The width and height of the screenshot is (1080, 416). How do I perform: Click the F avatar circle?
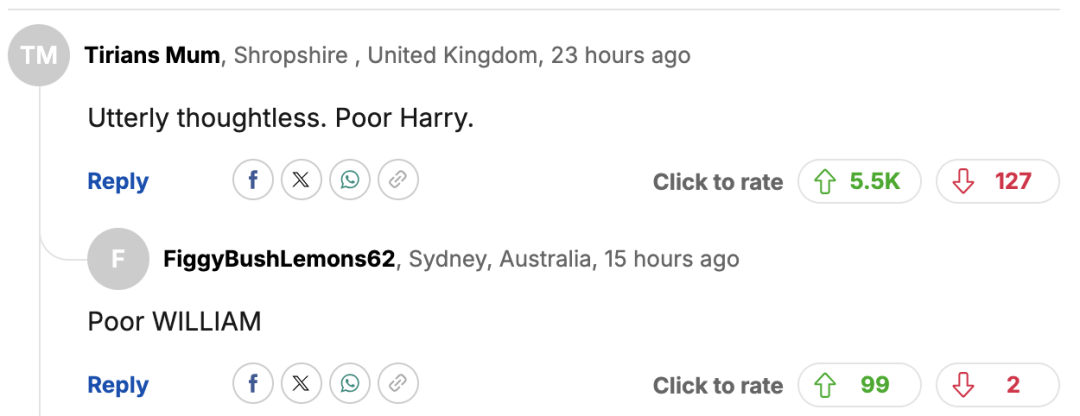[118, 260]
